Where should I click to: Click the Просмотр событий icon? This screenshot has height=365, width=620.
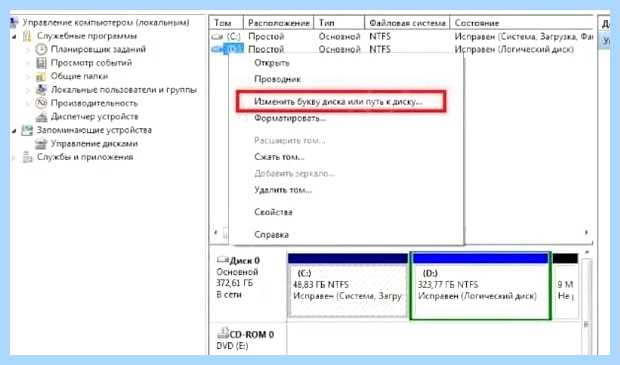tap(41, 63)
